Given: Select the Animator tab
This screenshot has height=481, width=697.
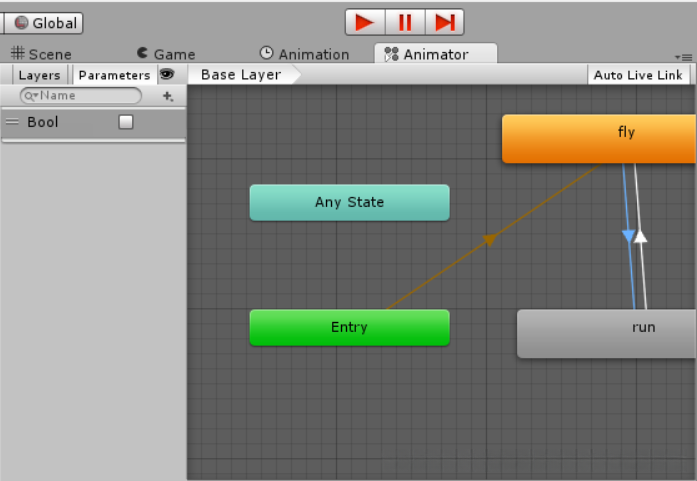Looking at the screenshot, I should click(x=436, y=54).
